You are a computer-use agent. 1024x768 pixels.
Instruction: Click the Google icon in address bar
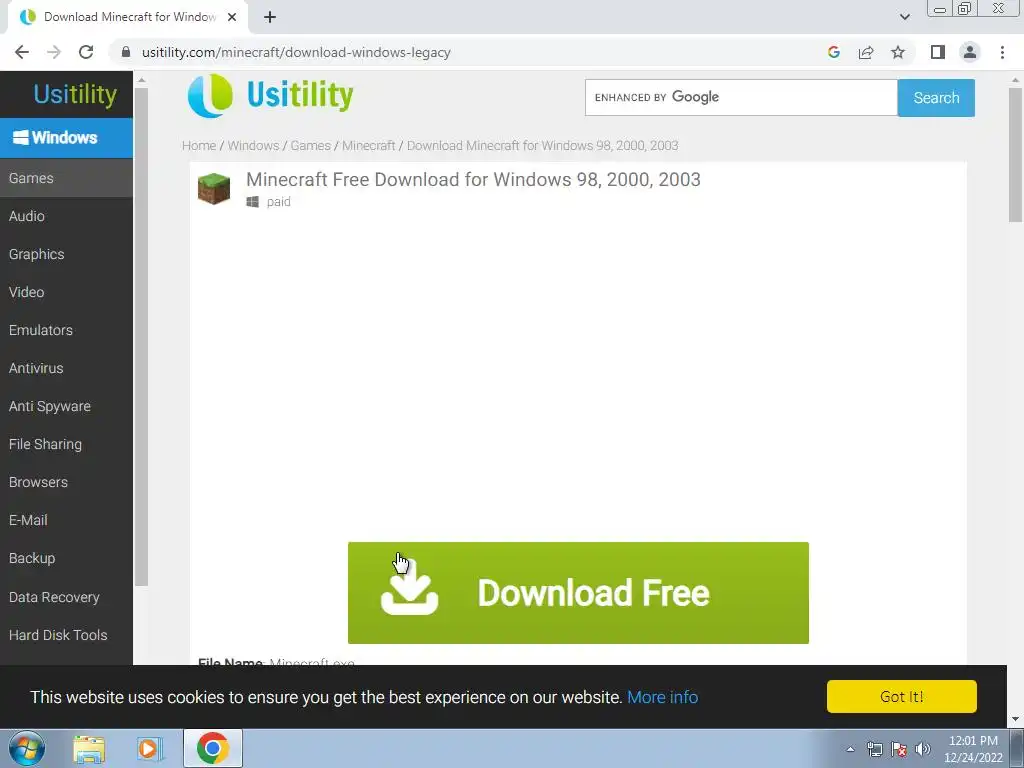click(833, 52)
